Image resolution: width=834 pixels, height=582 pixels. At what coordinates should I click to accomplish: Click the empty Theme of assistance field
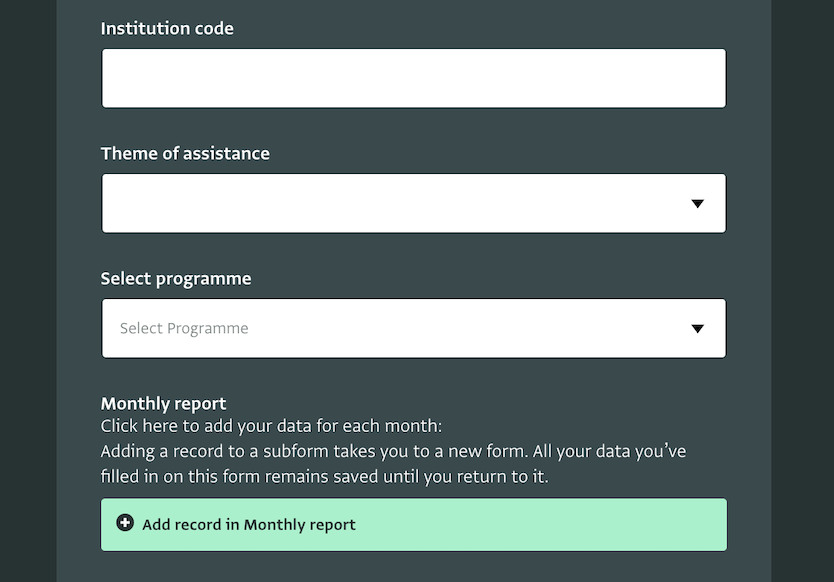414,203
